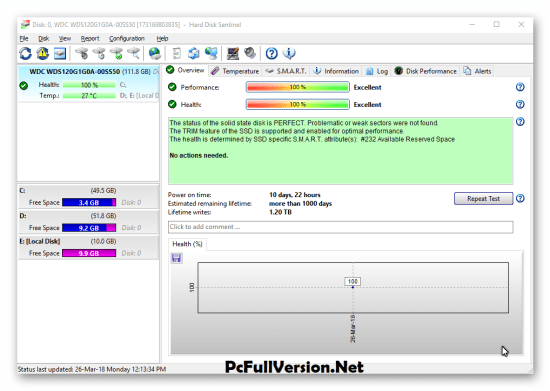This screenshot has width=550, height=391.
Task: Click the green check icon beside Performance label
Action: pos(172,87)
